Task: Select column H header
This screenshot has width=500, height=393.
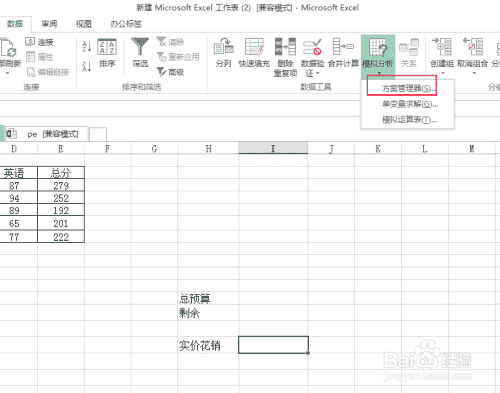Action: pos(208,148)
